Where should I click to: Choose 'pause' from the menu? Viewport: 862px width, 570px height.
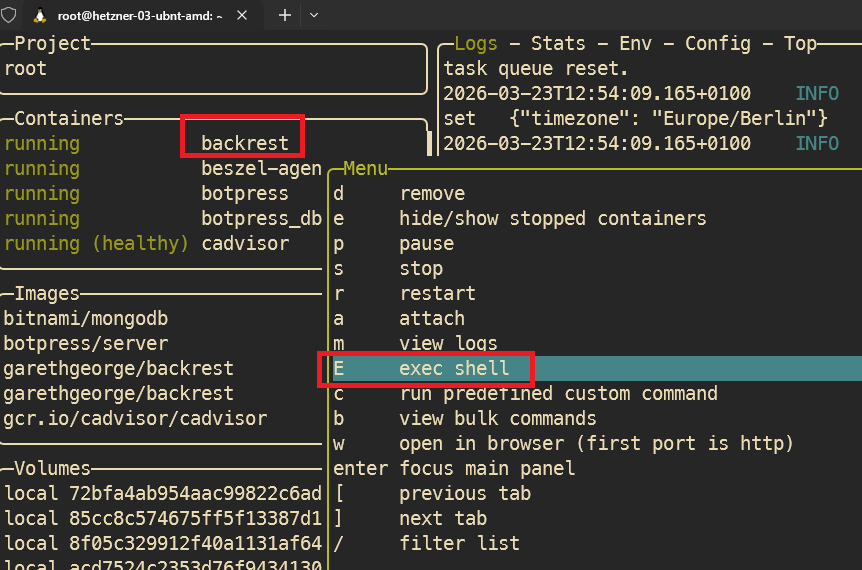(426, 243)
